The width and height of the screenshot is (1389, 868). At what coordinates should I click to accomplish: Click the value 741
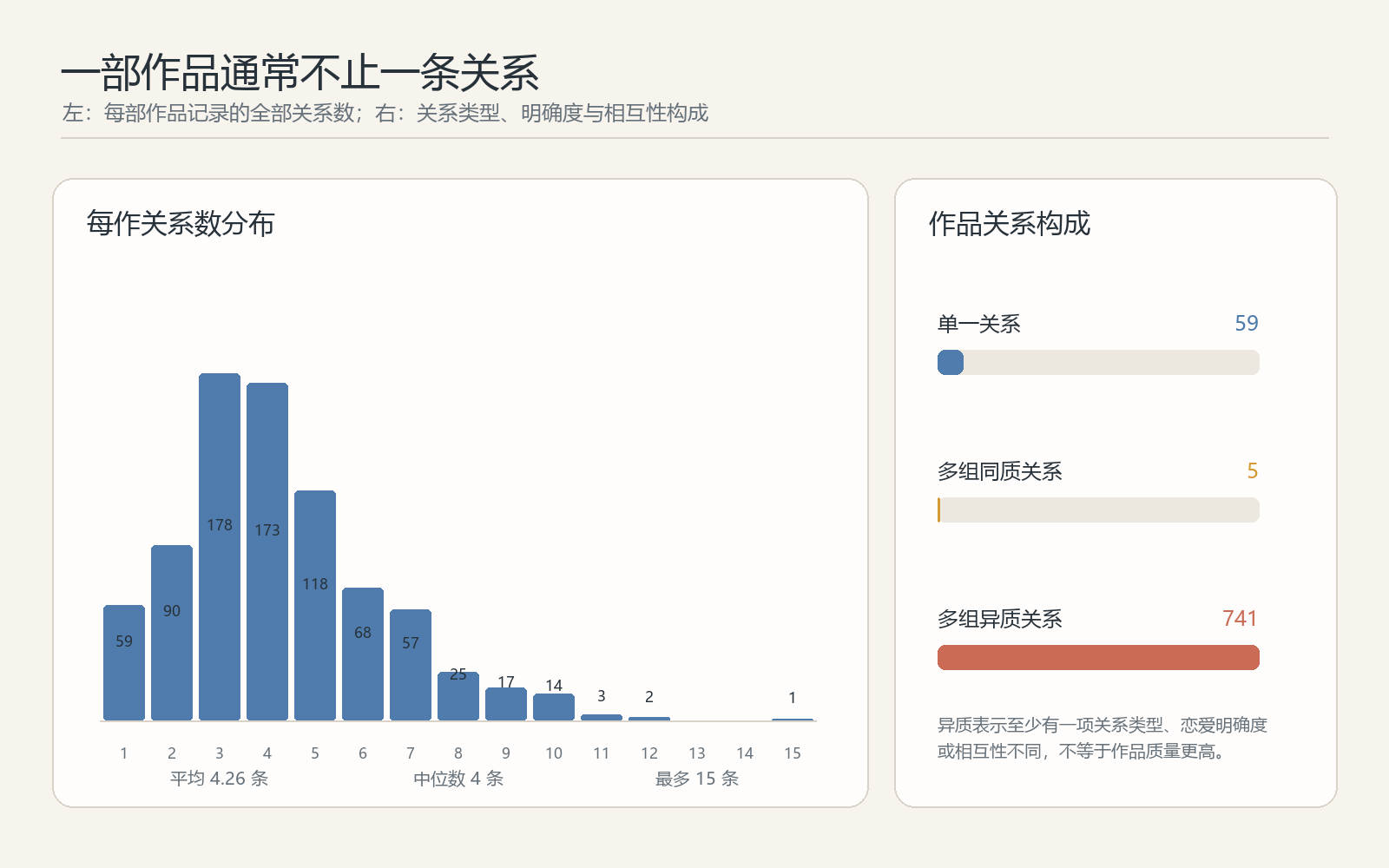pos(1241,618)
